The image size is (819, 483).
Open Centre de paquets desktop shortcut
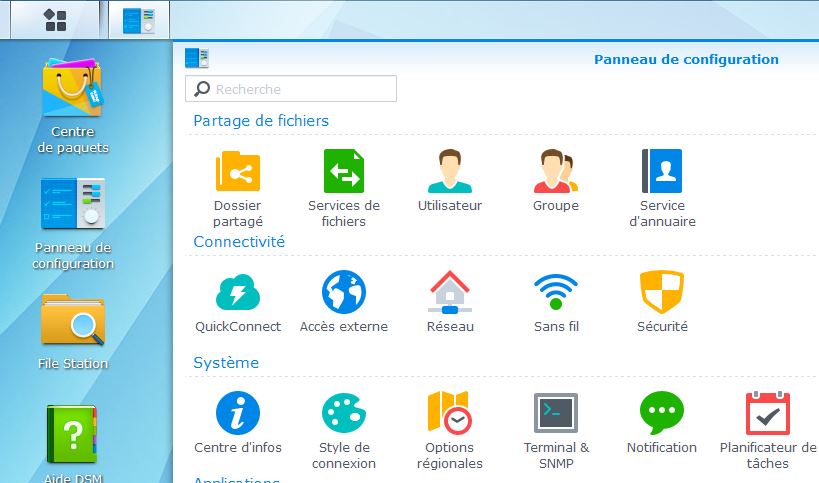pos(73,106)
